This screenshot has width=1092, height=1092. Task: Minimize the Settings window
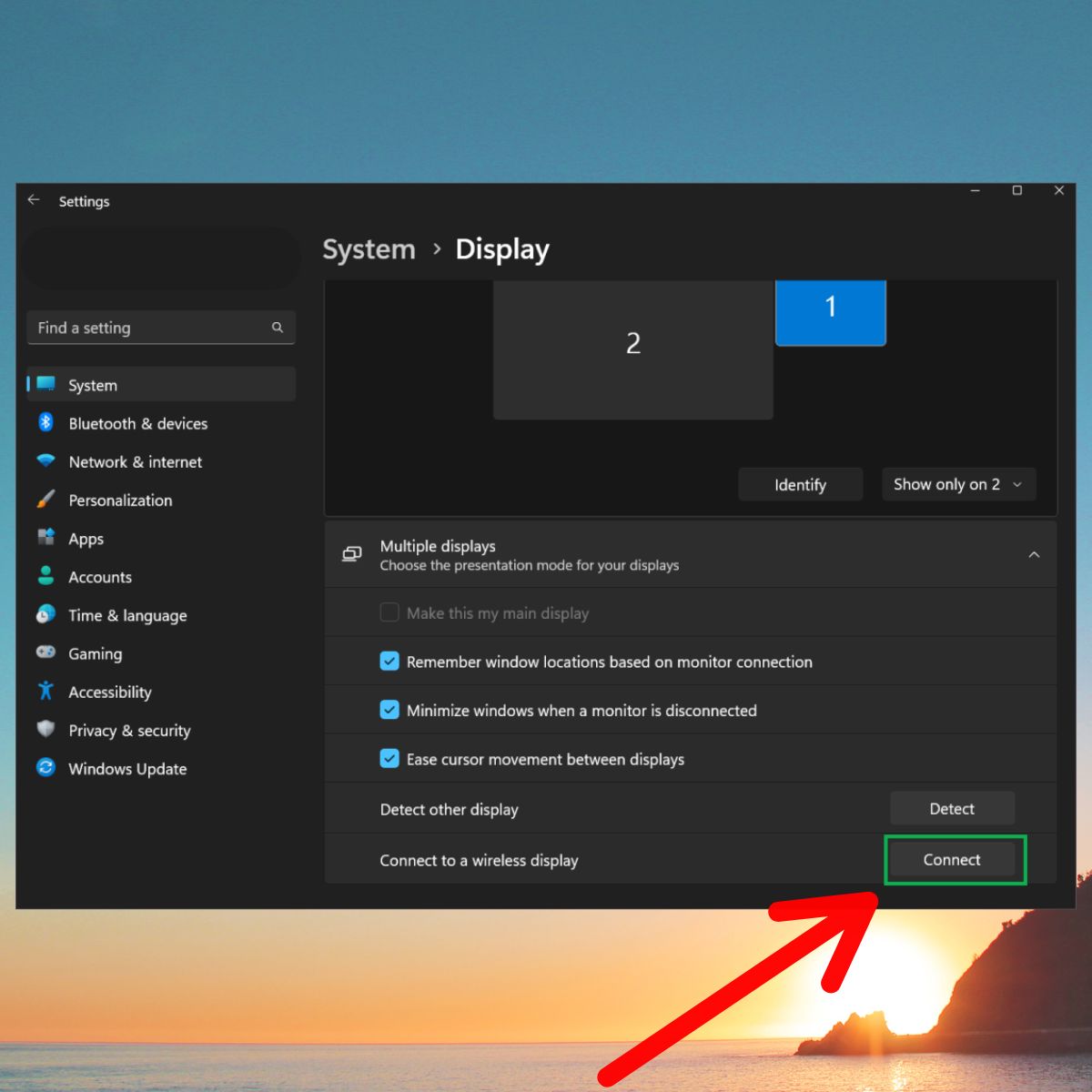pyautogui.click(x=975, y=191)
